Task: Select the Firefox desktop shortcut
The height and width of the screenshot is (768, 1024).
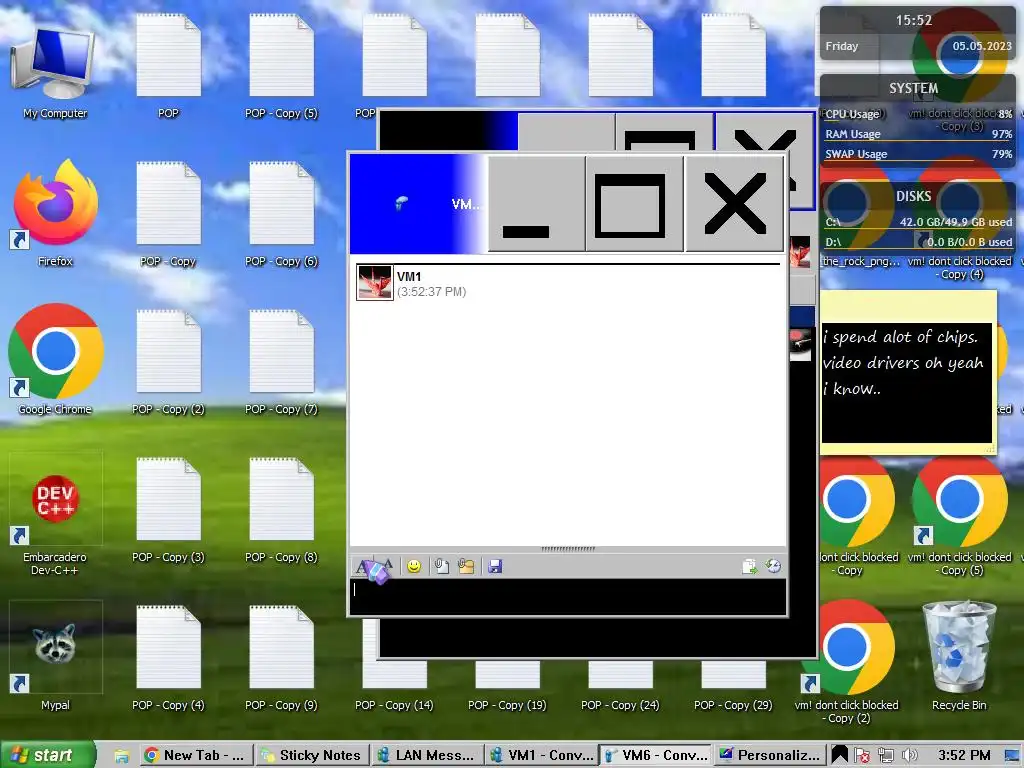Action: pos(55,214)
